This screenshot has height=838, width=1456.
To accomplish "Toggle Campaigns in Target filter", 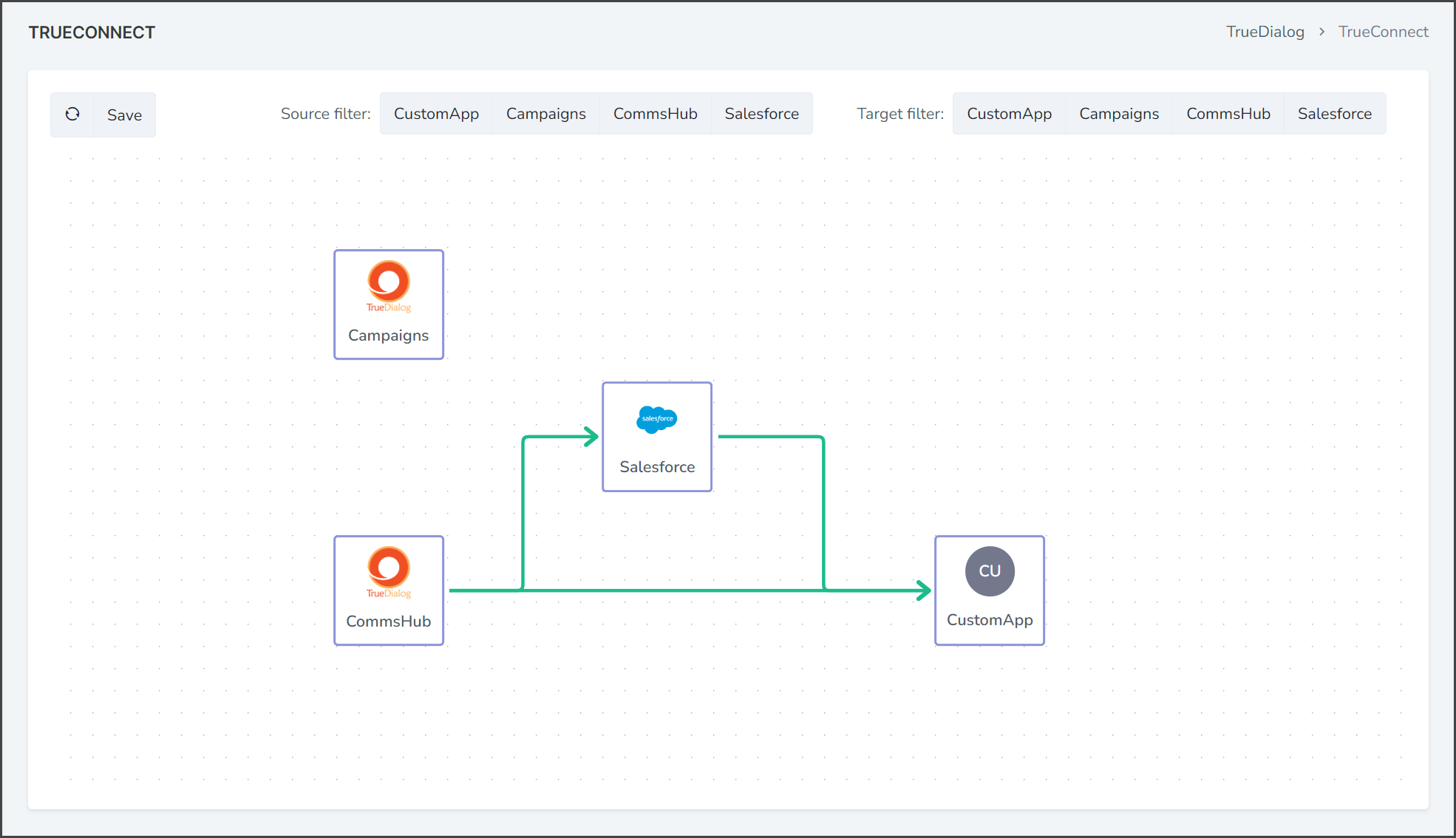I will (x=1119, y=114).
